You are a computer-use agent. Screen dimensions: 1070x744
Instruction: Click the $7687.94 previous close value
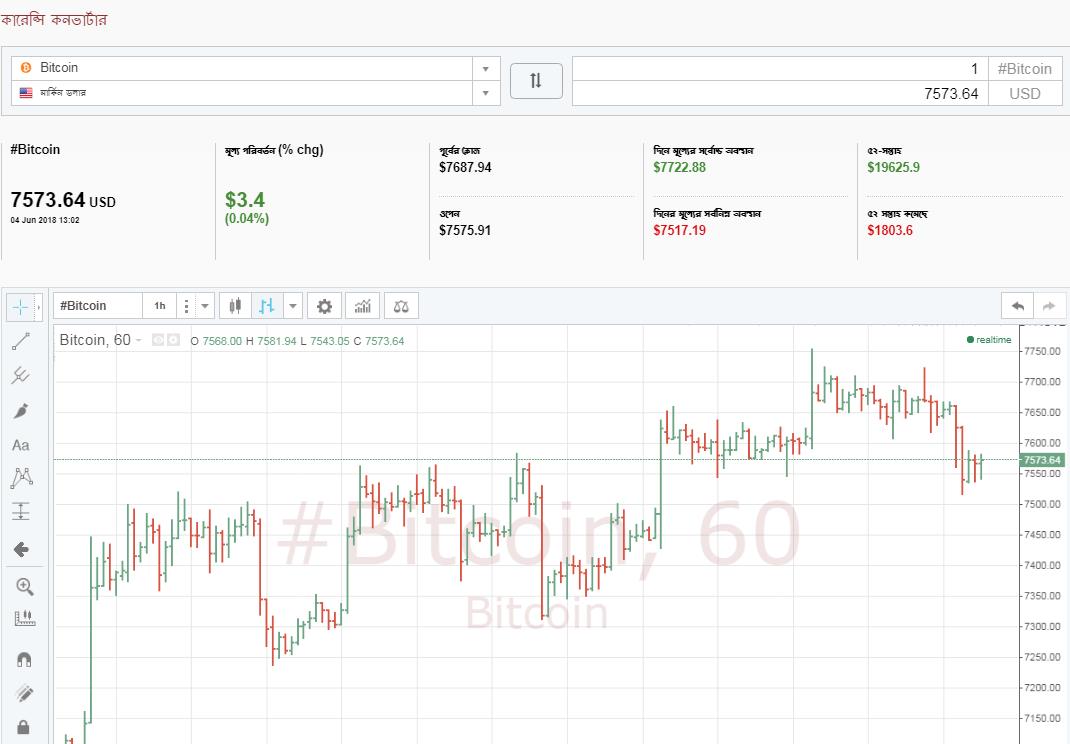click(x=465, y=167)
